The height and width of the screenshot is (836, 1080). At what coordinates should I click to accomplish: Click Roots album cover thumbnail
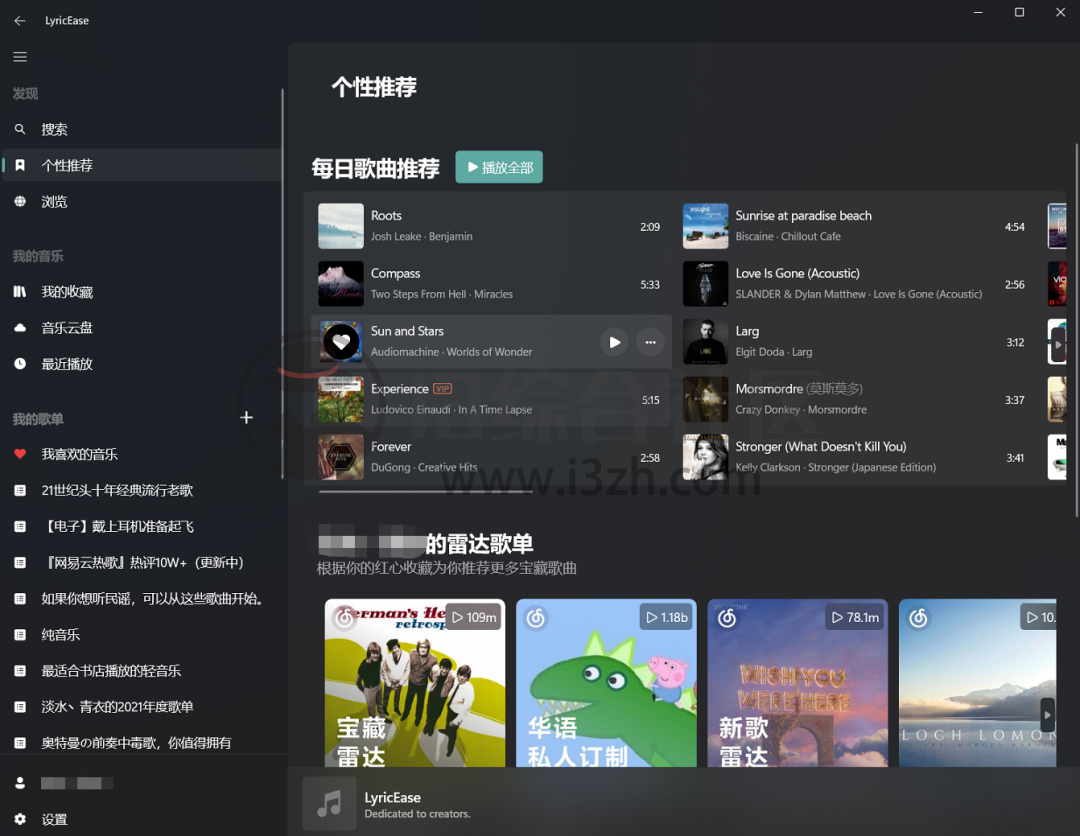(x=341, y=226)
